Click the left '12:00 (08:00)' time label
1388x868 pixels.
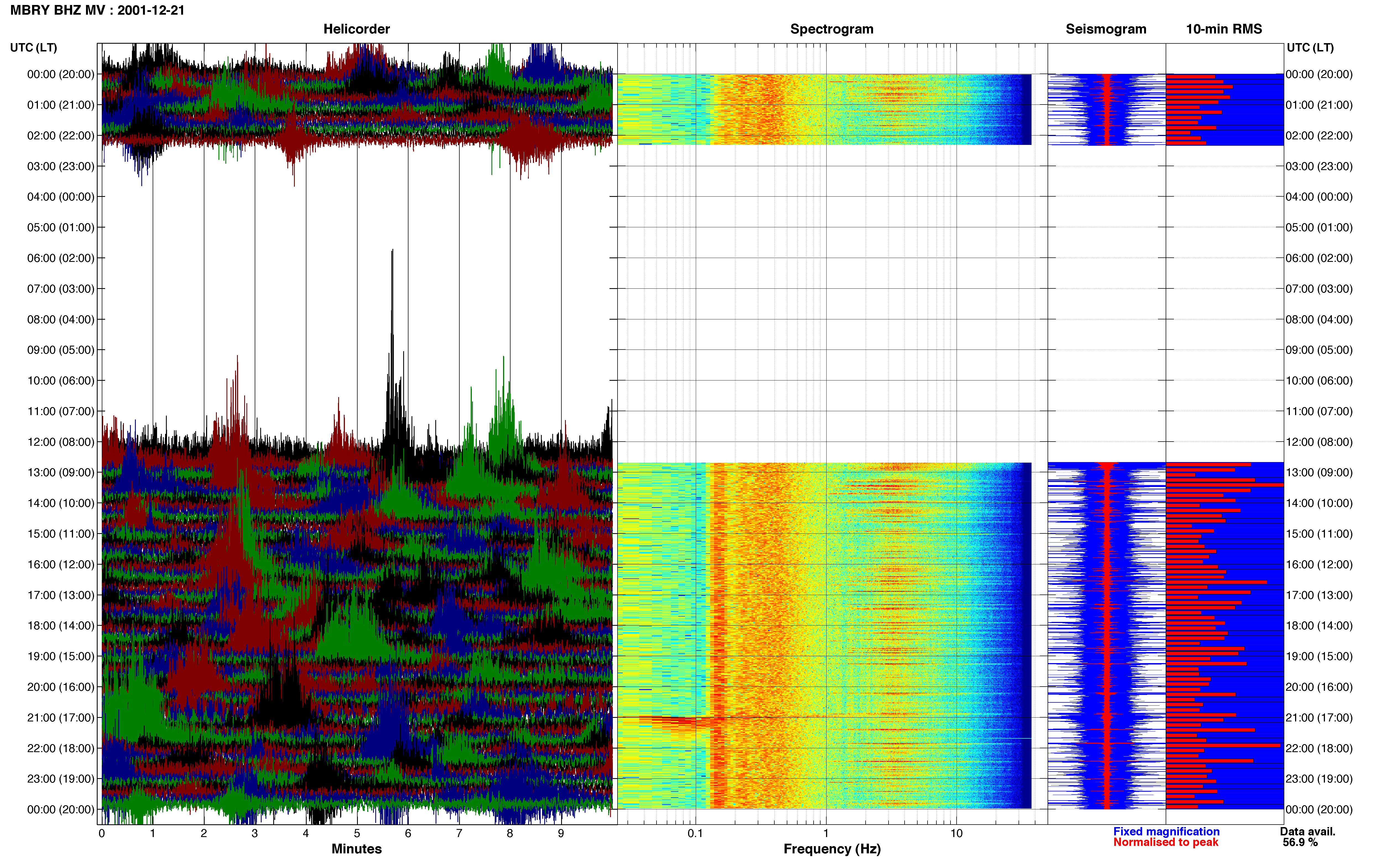click(61, 441)
